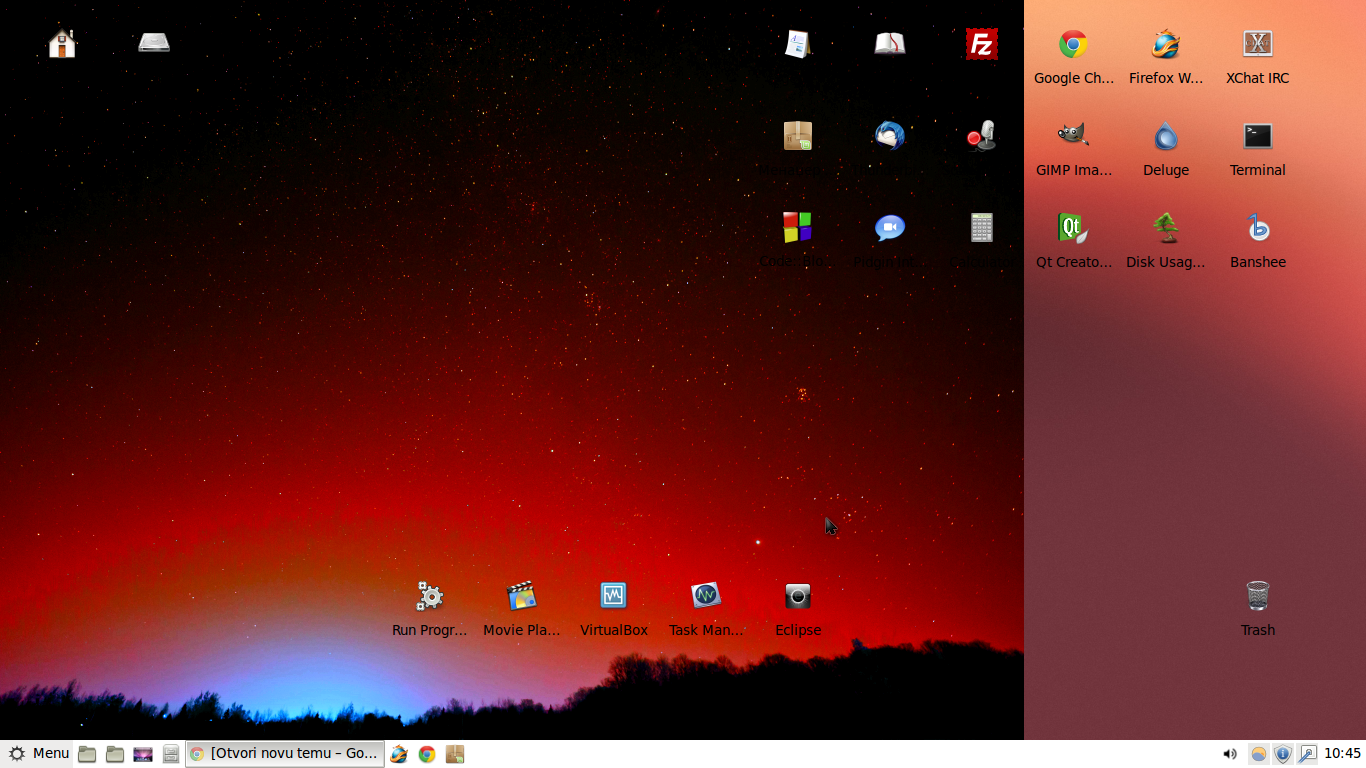Launch FileZilla from the desktop
1366x768 pixels.
[981, 45]
